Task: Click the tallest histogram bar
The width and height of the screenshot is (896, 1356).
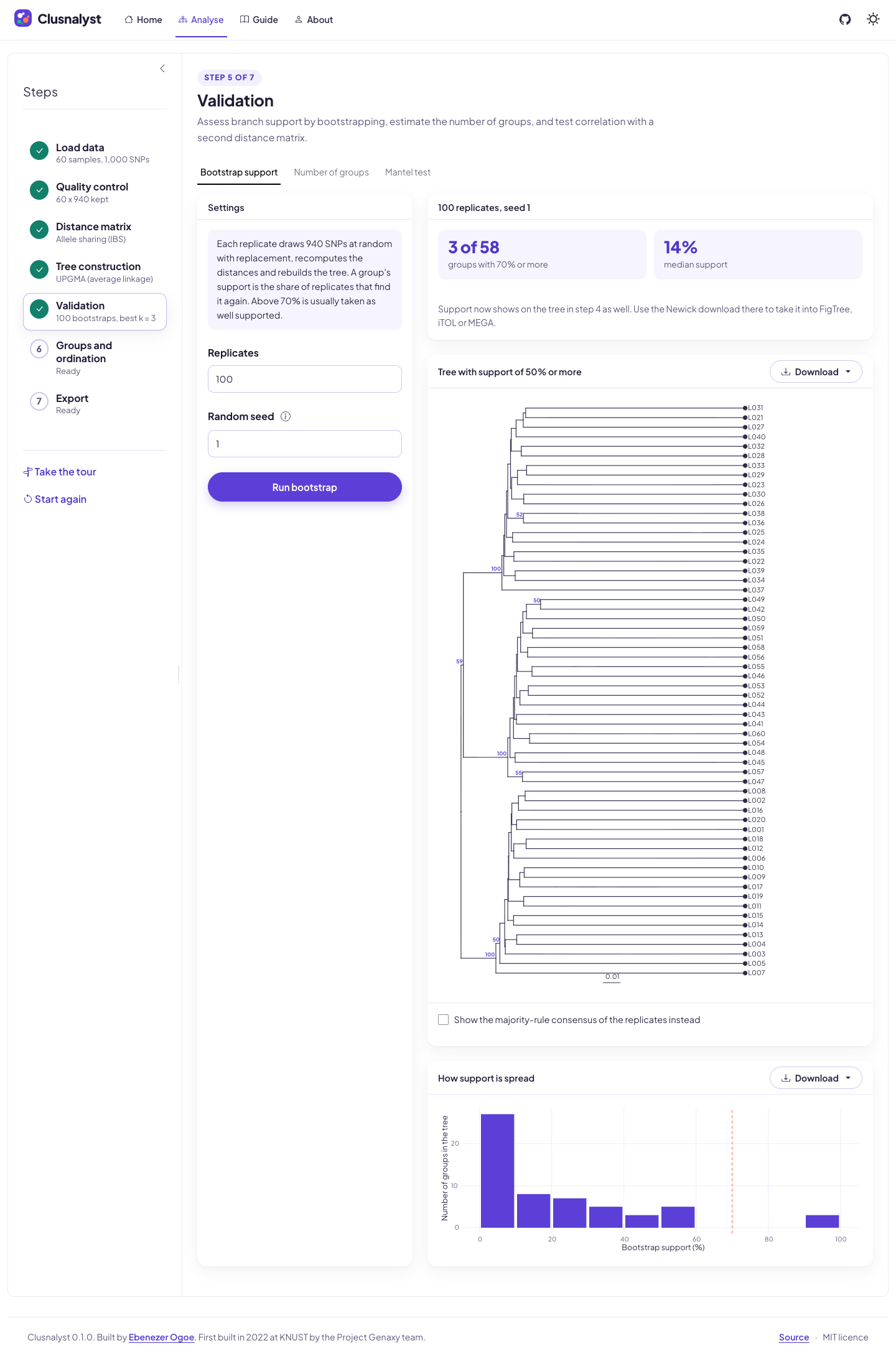Action: tap(498, 1171)
